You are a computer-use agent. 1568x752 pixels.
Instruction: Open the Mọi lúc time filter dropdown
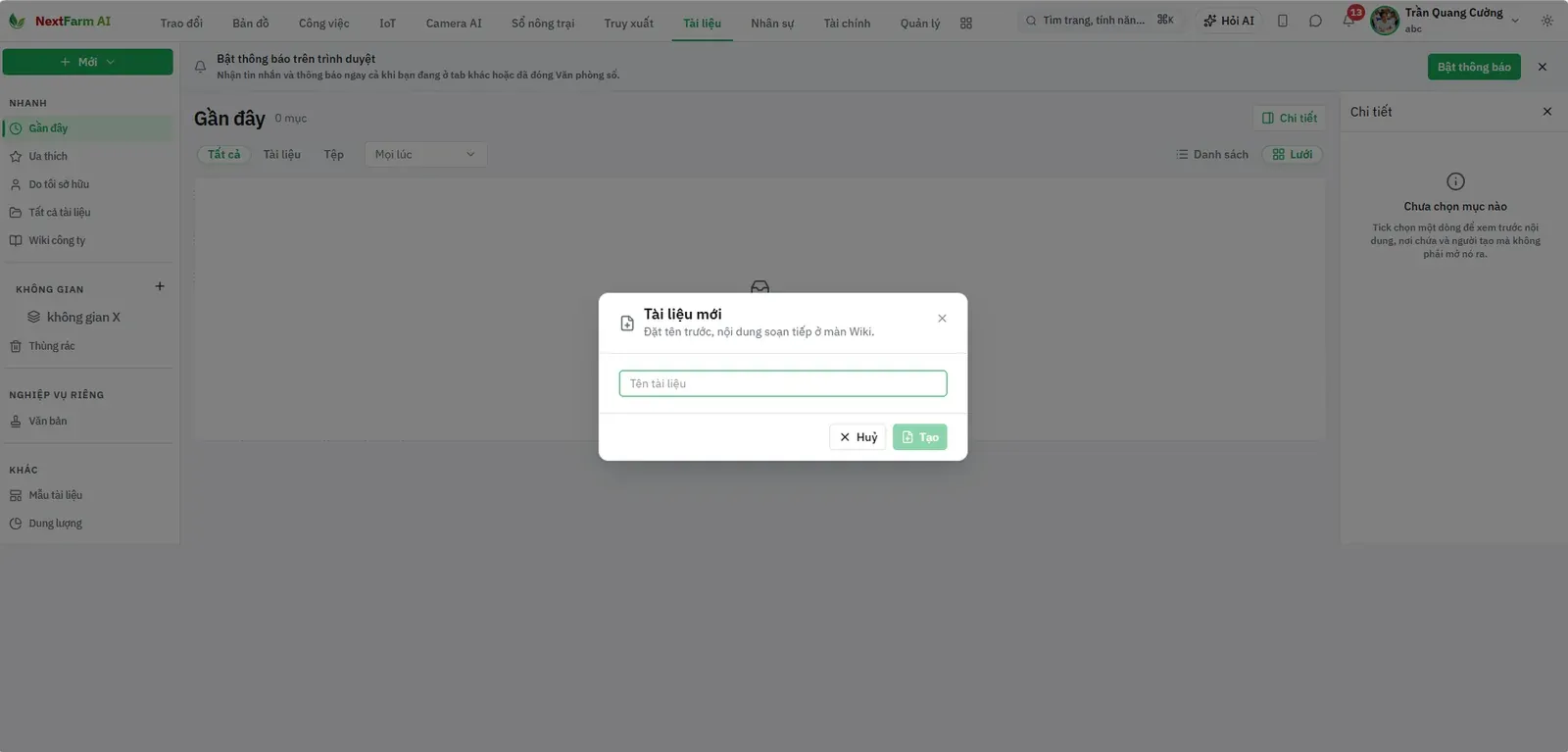click(x=425, y=154)
